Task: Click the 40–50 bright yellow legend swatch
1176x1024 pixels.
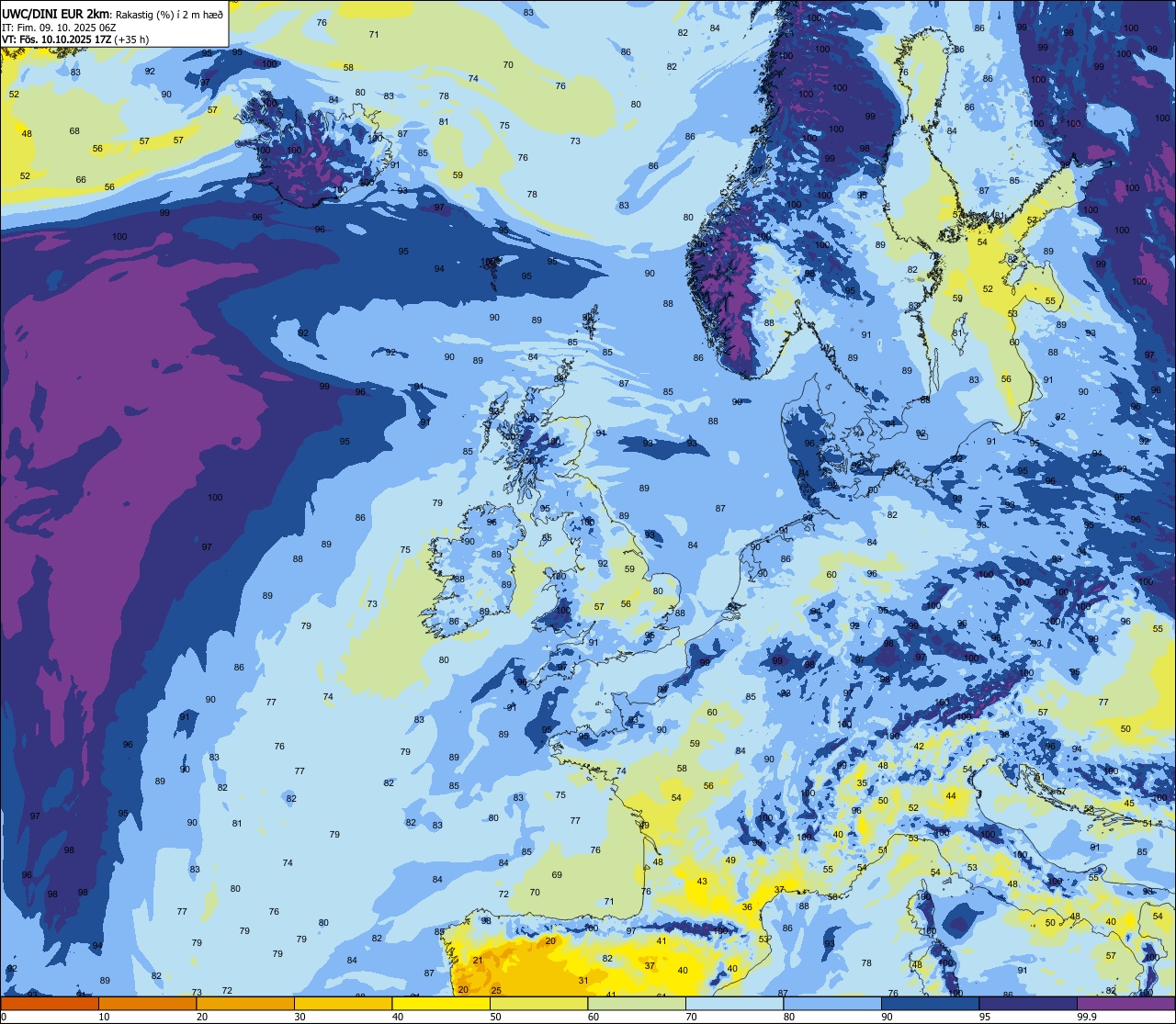Action: coord(441,1003)
